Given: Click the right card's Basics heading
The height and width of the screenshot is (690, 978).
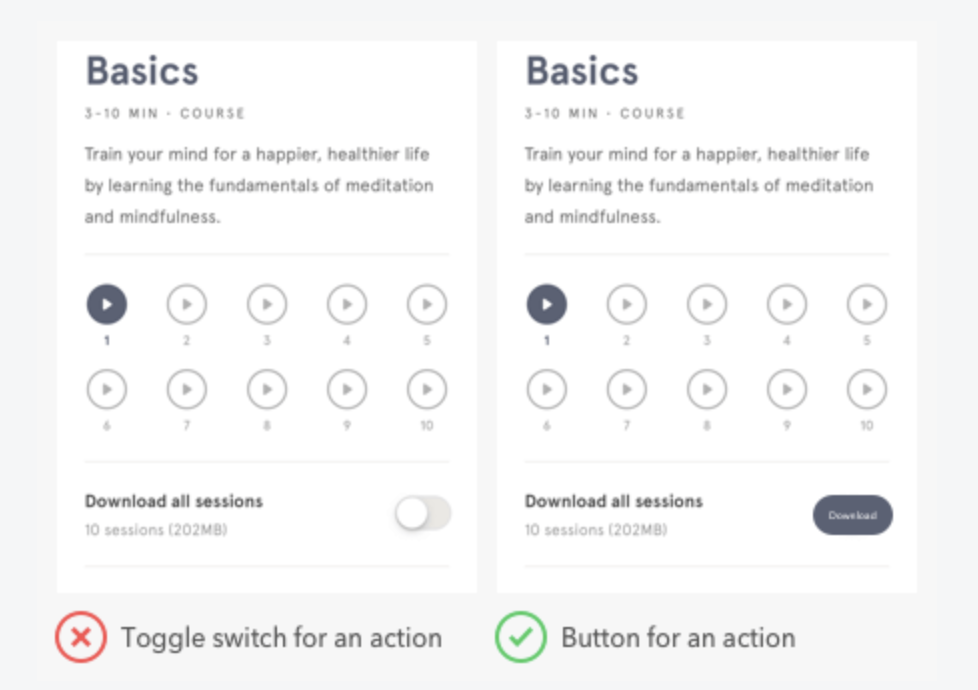Looking at the screenshot, I should (582, 71).
